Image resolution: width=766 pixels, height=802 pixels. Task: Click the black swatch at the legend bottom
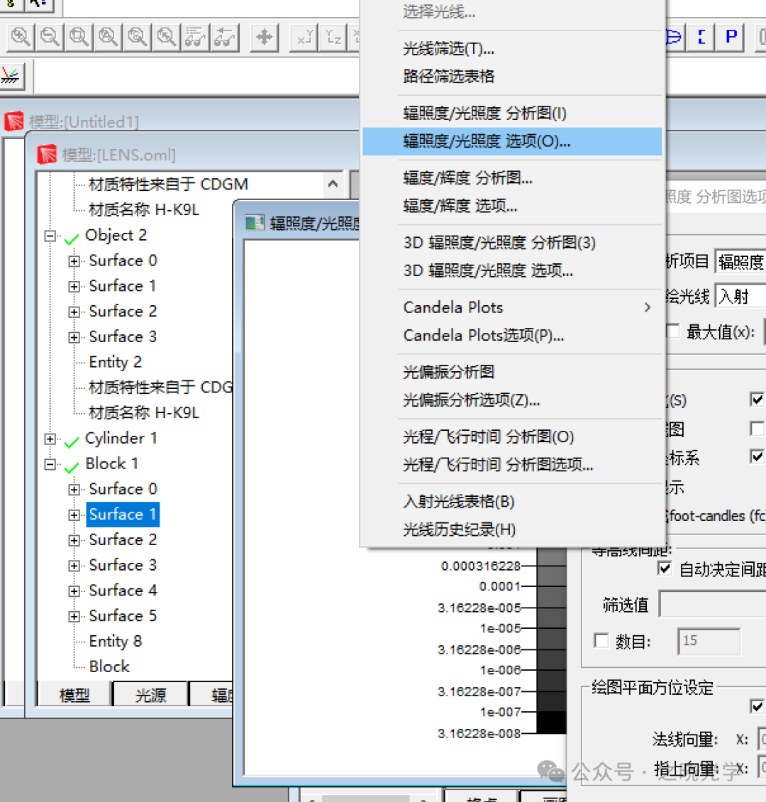tap(551, 723)
